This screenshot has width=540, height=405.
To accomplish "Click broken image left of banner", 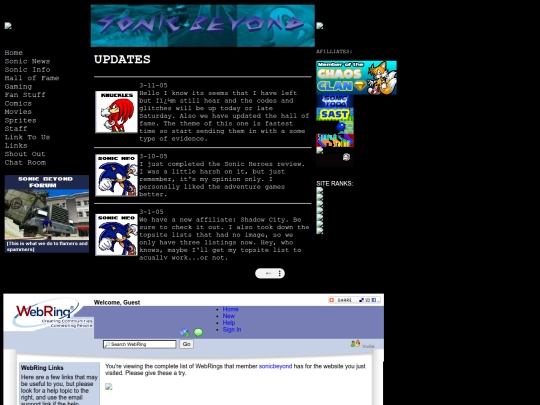I will click(x=8, y=26).
